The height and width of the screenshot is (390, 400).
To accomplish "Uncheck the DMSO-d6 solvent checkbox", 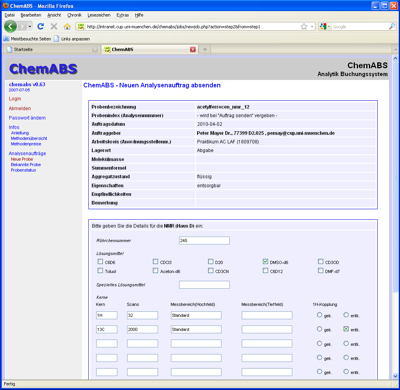I will tap(265, 262).
